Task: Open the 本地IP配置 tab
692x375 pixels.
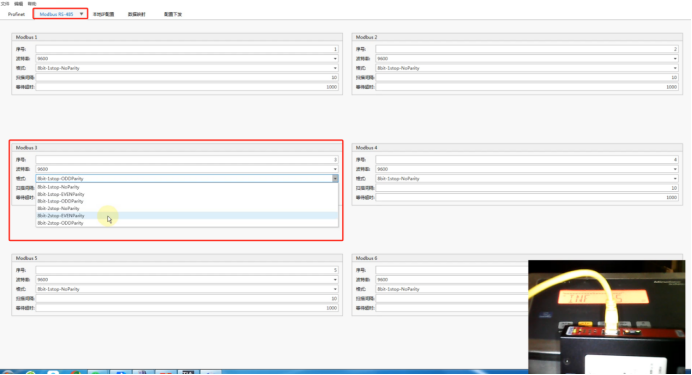Action: [x=103, y=14]
